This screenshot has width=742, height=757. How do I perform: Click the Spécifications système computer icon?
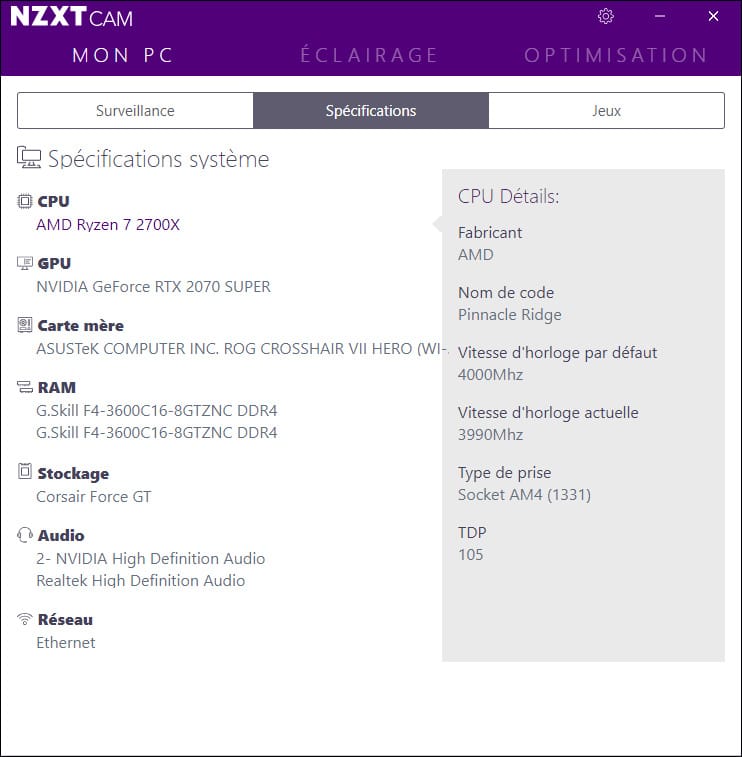(29, 158)
